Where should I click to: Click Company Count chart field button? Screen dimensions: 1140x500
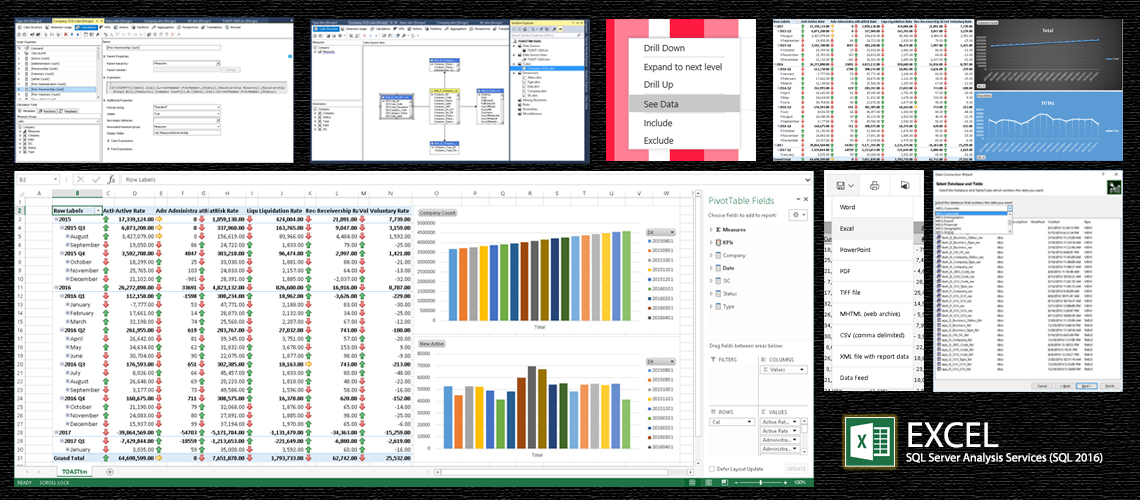(x=437, y=213)
